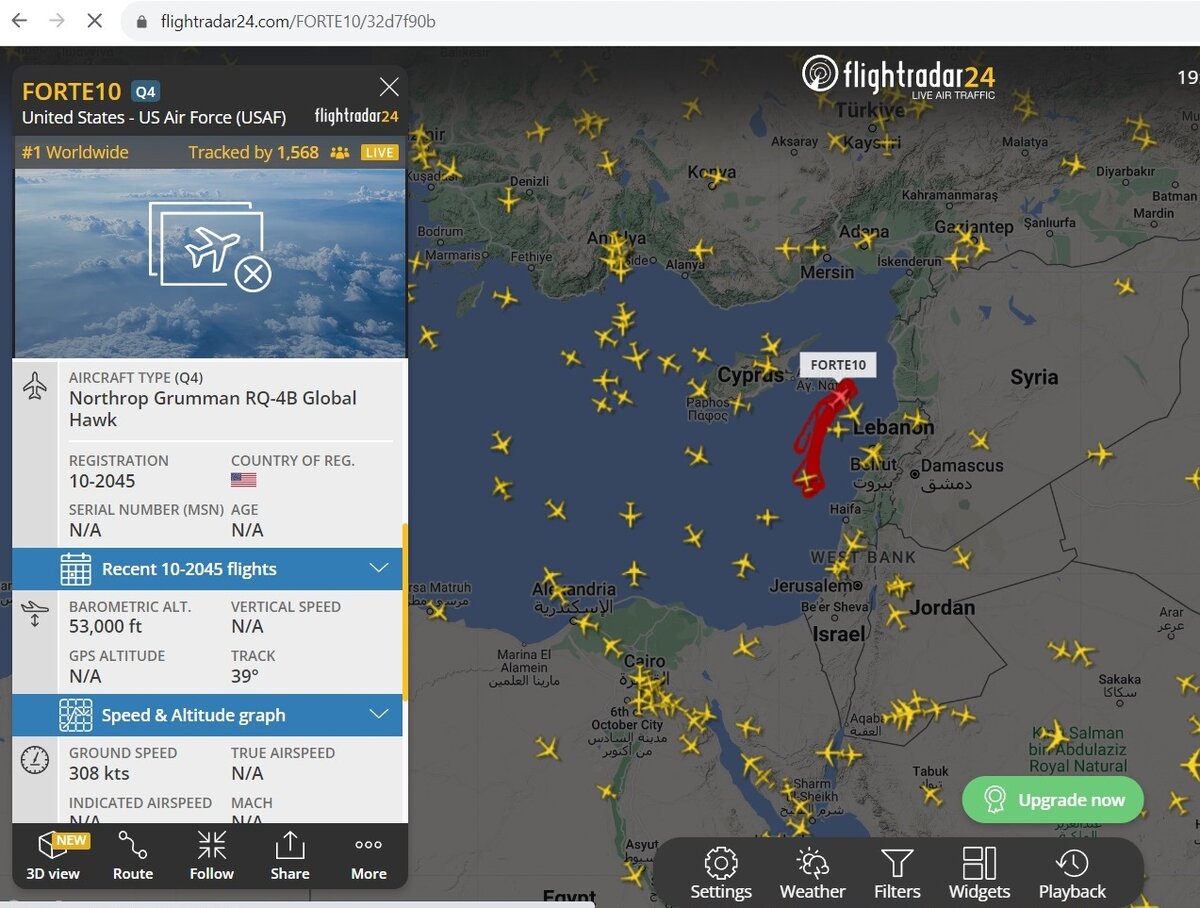Click the Damascus label on map
Screen dimensions: 1200x908
(962, 466)
